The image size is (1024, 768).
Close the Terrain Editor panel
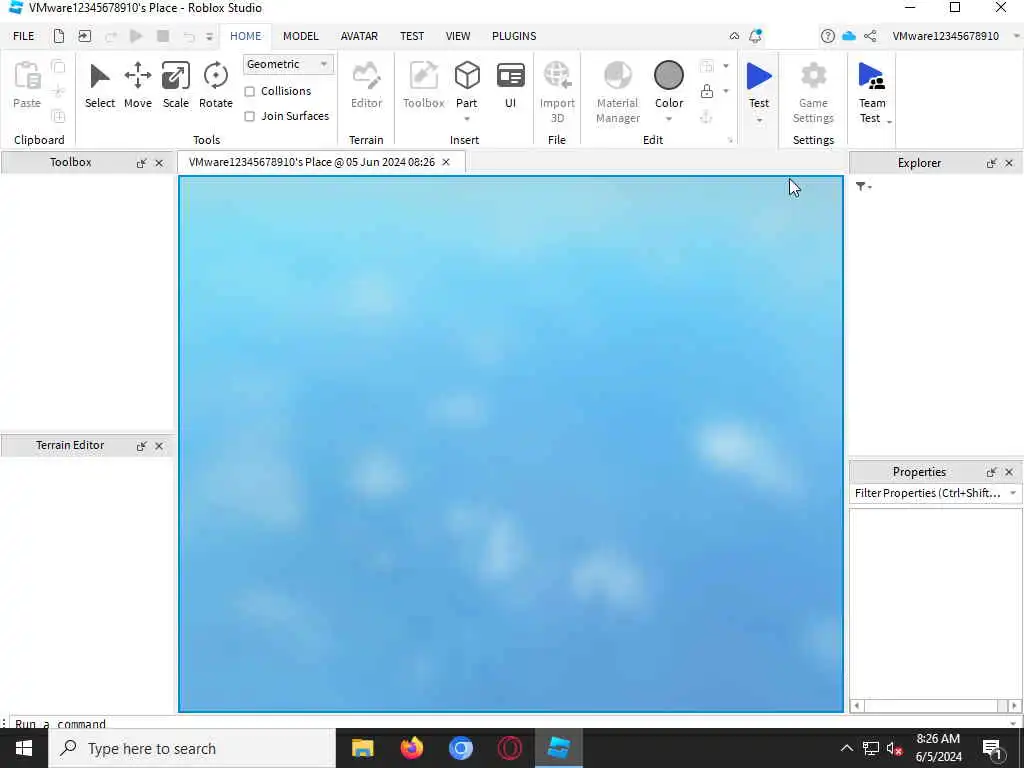click(x=159, y=446)
